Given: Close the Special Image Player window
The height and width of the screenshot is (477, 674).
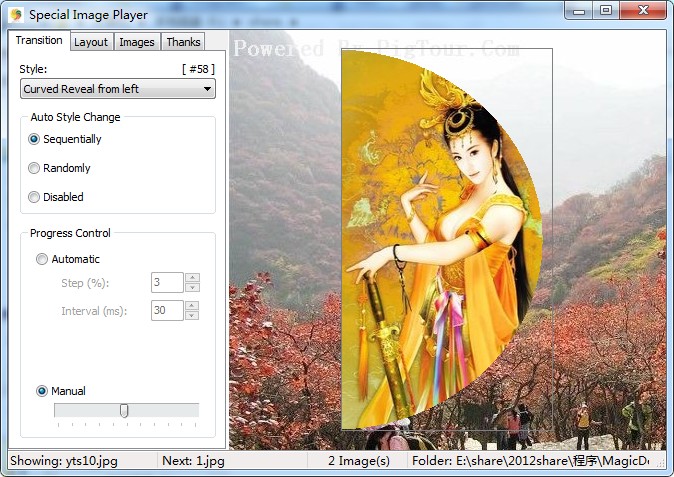Looking at the screenshot, I should click(643, 11).
